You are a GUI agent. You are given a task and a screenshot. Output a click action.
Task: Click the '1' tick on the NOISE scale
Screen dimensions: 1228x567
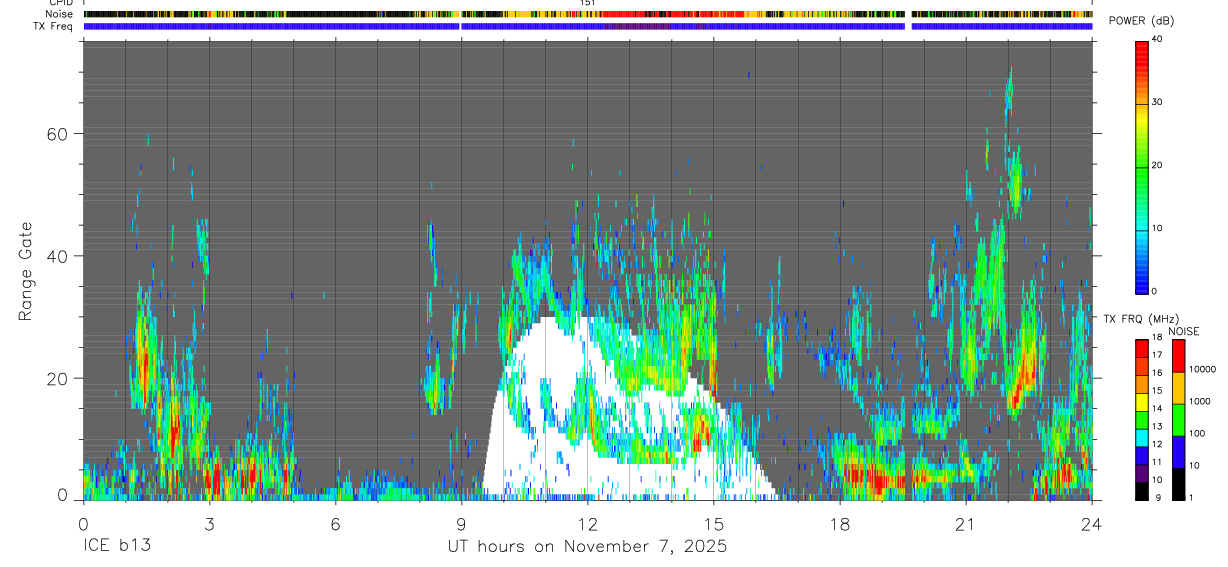tap(1192, 497)
